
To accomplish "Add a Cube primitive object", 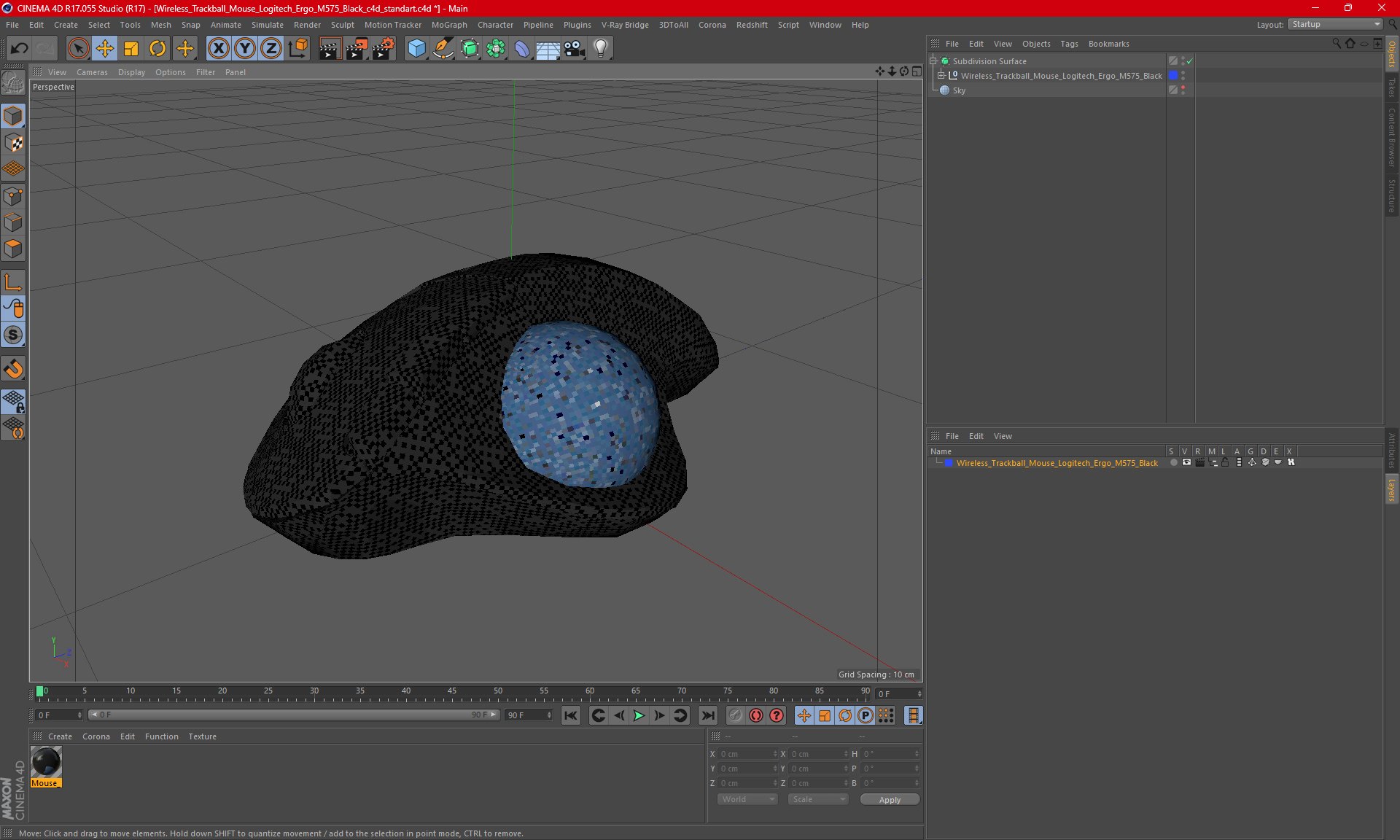I will pos(416,49).
